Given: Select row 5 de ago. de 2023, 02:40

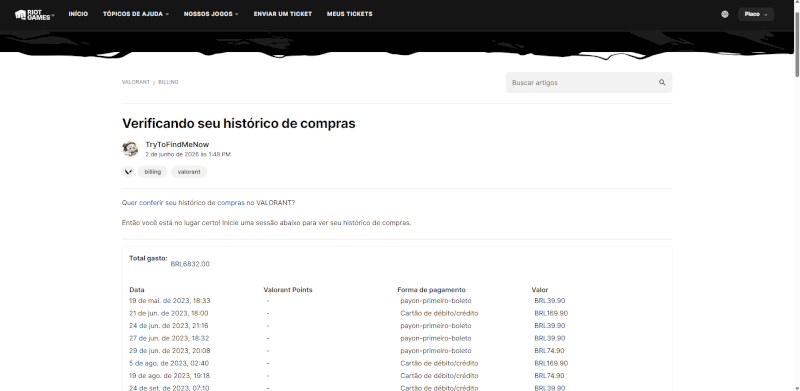Looking at the screenshot, I should point(397,363).
